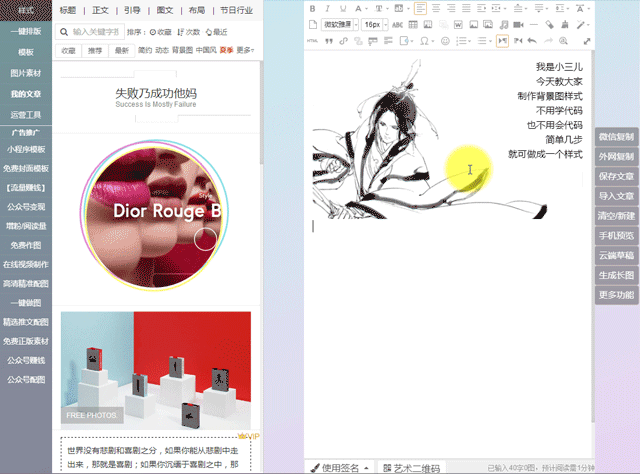Insert blockquote using quote icon
The image size is (640, 474).
pos(329,41)
